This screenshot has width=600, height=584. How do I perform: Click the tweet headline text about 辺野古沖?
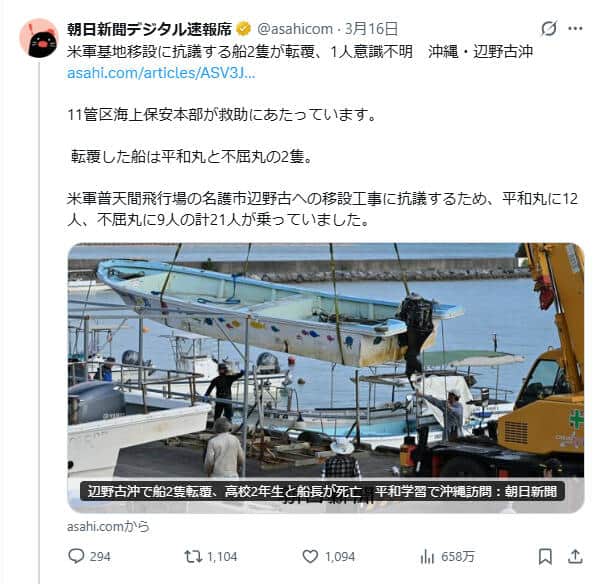(300, 52)
